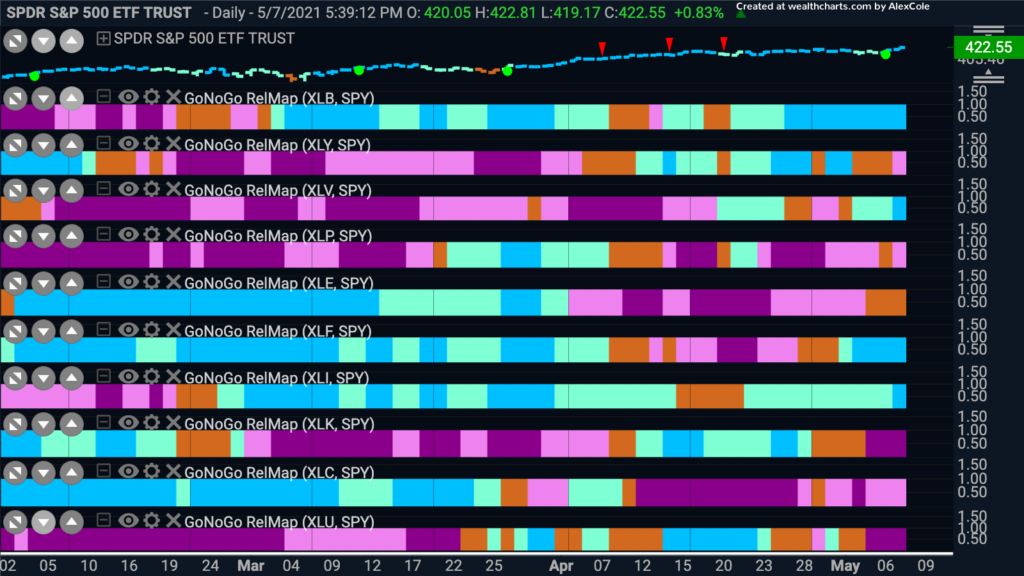Open settings gear for XLK RelMap

(x=152, y=423)
